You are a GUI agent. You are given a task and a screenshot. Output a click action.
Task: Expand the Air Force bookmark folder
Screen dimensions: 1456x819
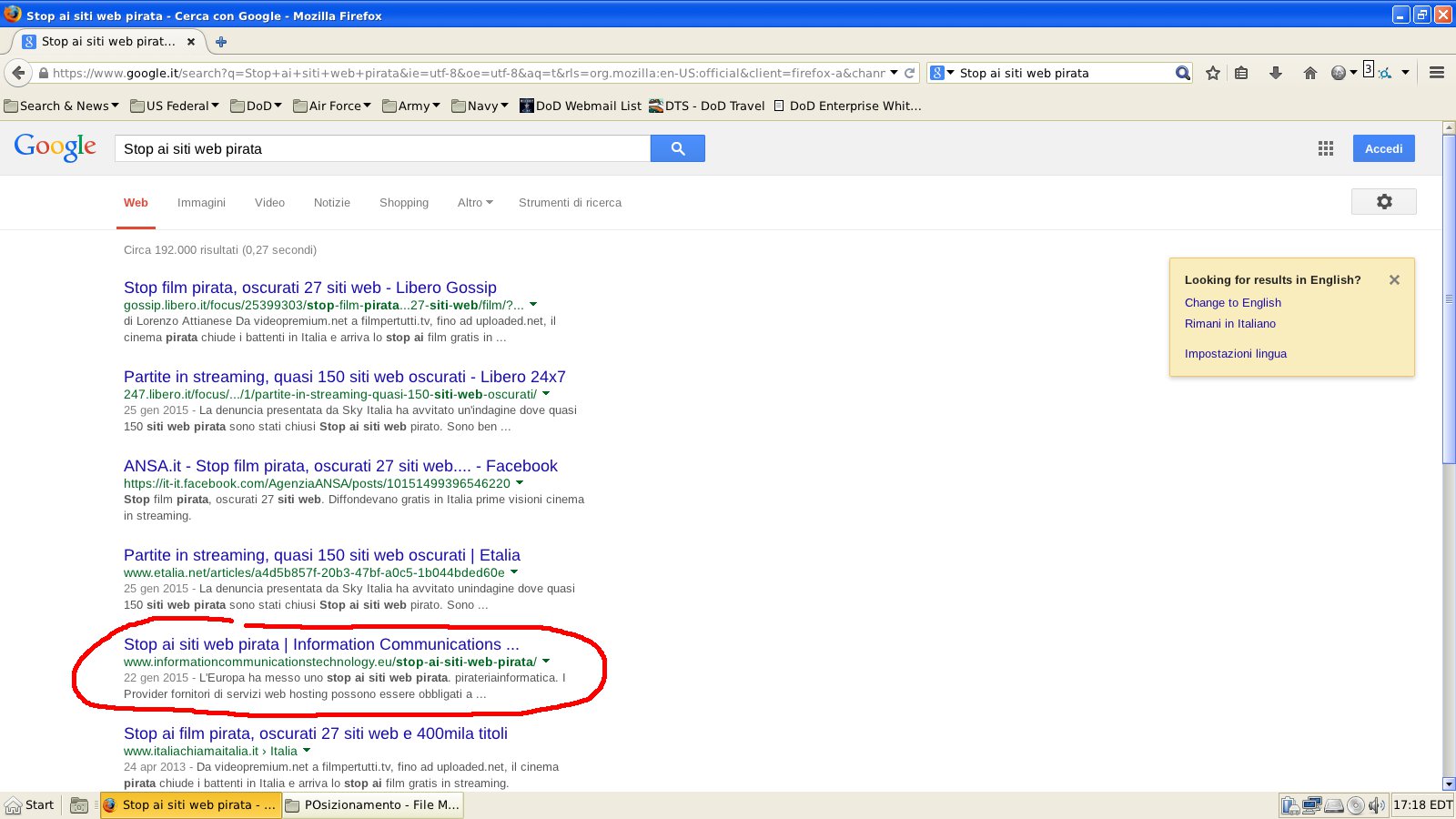pyautogui.click(x=332, y=106)
